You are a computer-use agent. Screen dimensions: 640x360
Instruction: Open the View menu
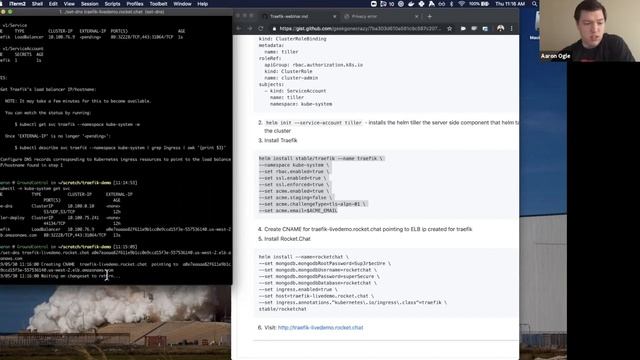[x=69, y=4]
